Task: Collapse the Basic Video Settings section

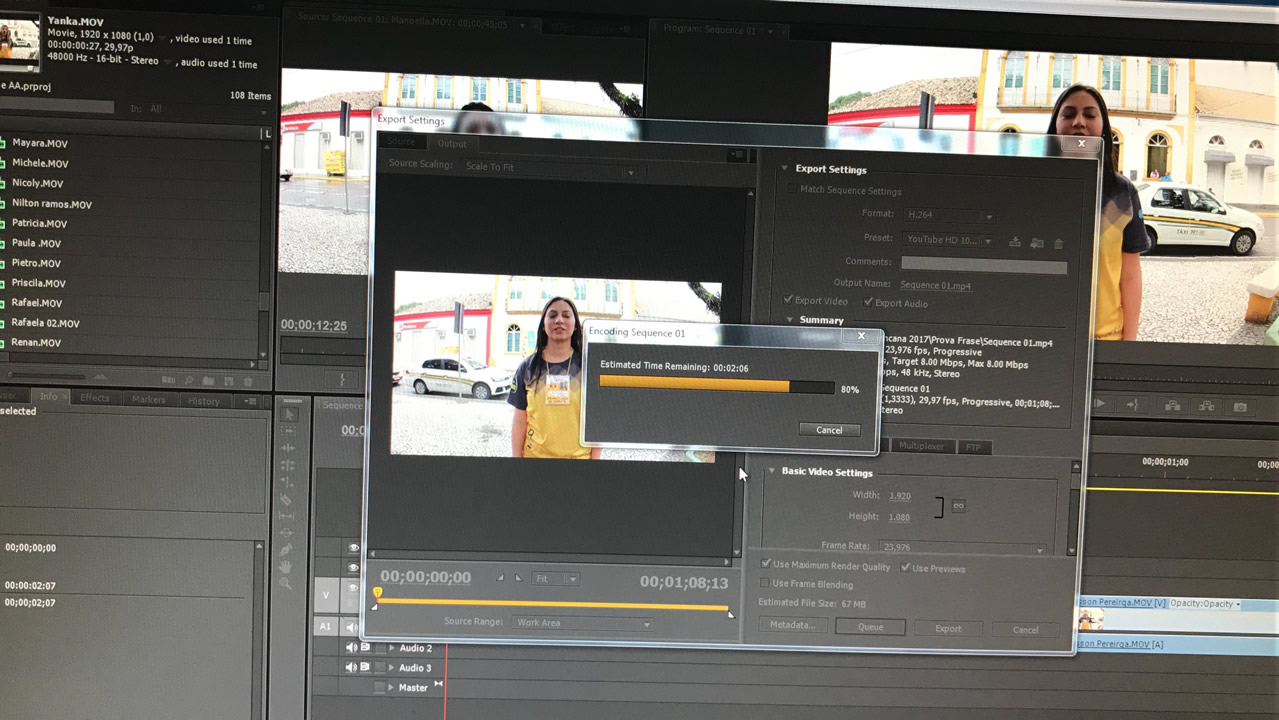Action: click(x=771, y=471)
